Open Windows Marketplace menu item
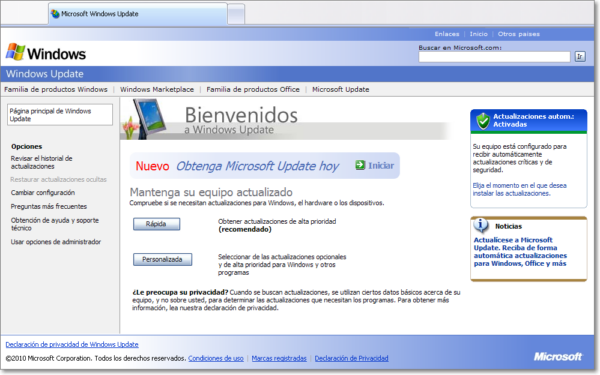This screenshot has height=375, width=600. 157,90
